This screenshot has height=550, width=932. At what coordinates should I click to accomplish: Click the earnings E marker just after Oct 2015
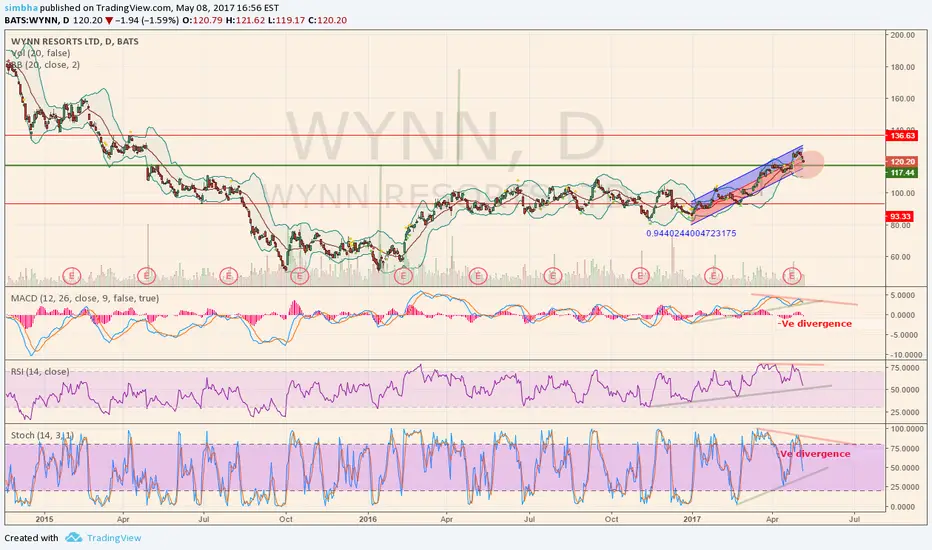click(x=300, y=276)
